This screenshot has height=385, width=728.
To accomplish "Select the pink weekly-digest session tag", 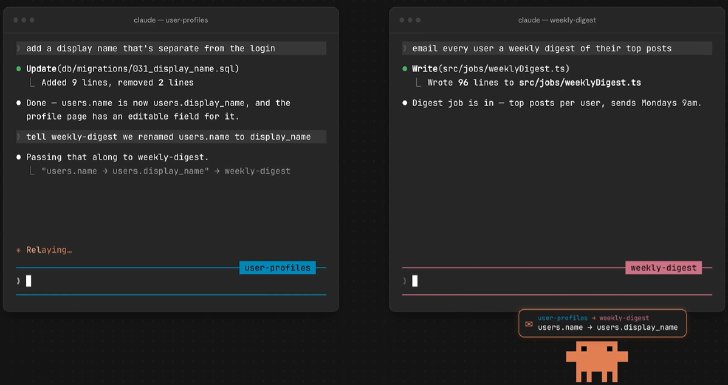I will 663,268.
